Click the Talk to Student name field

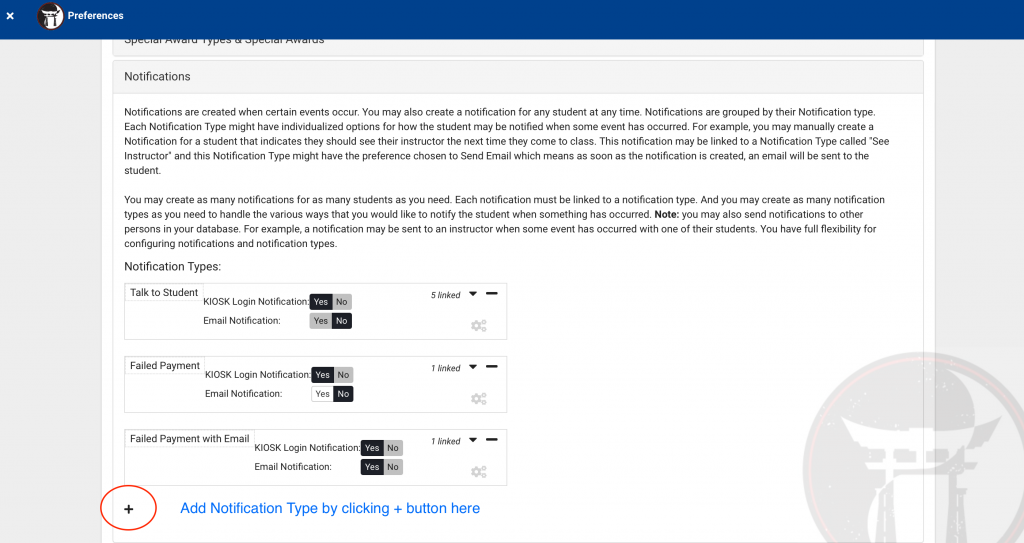coord(164,293)
